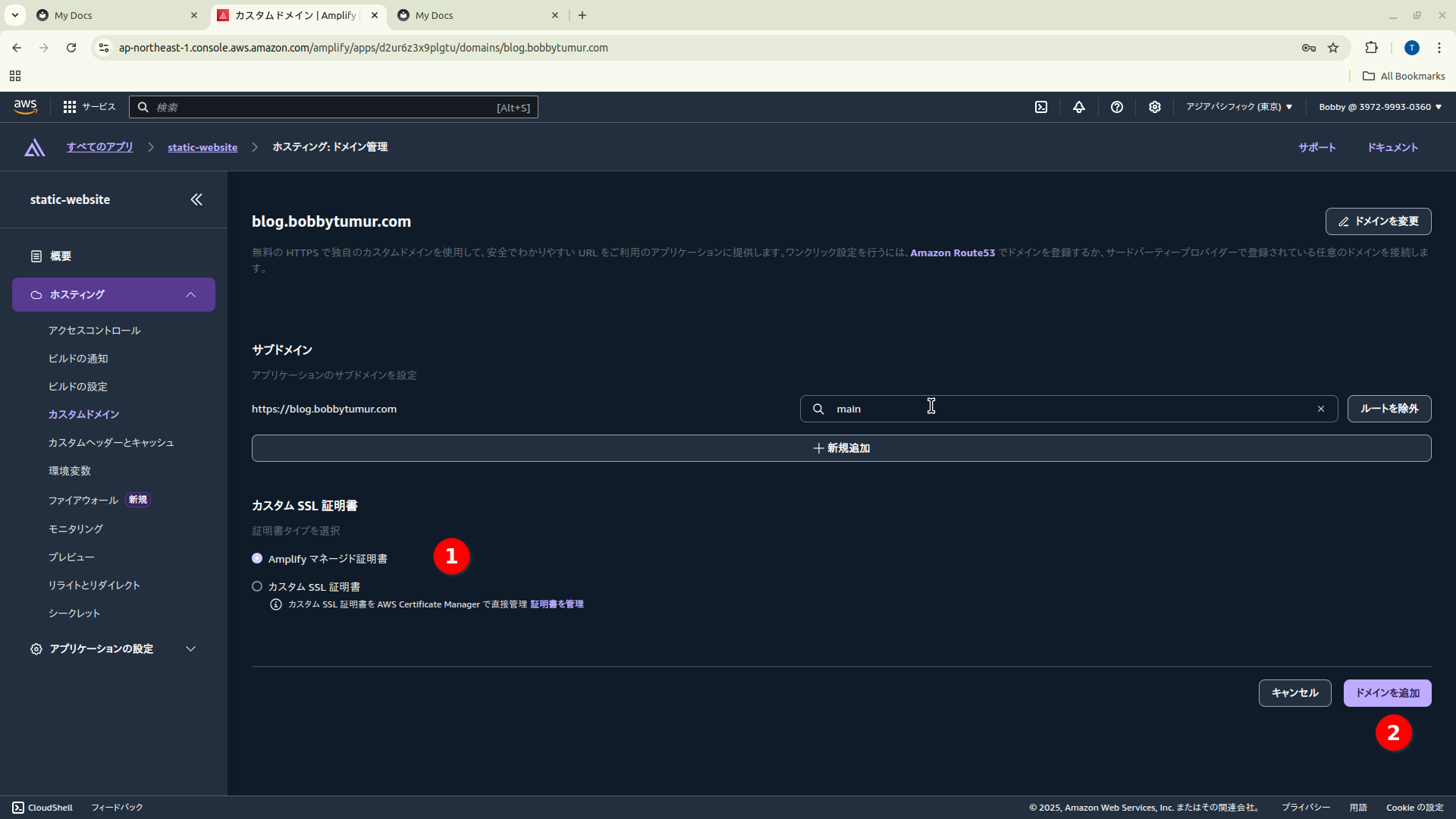Collapse the static-website sidebar panel
Image resolution: width=1456 pixels, height=819 pixels.
(x=196, y=199)
